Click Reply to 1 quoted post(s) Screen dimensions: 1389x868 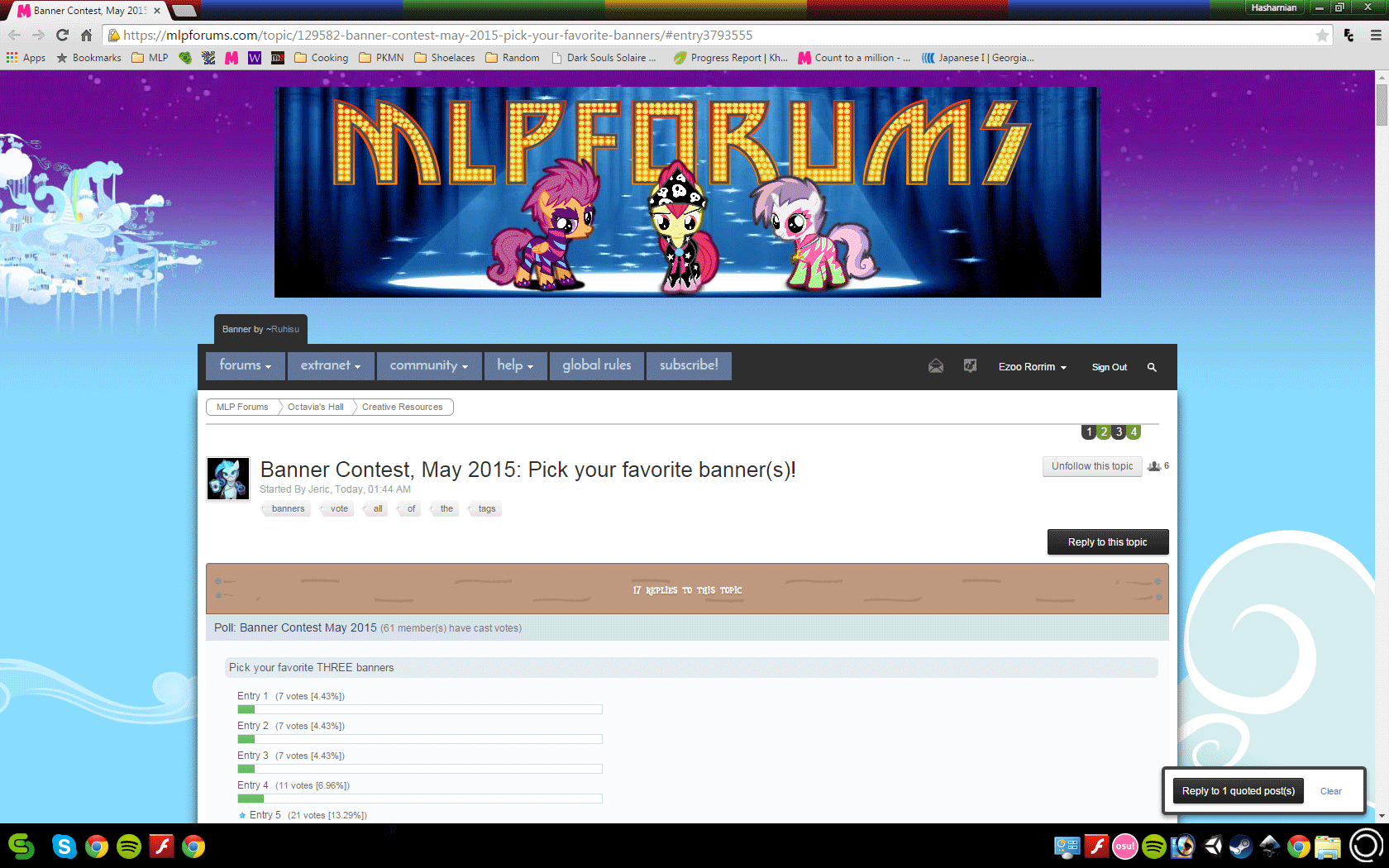(x=1239, y=791)
